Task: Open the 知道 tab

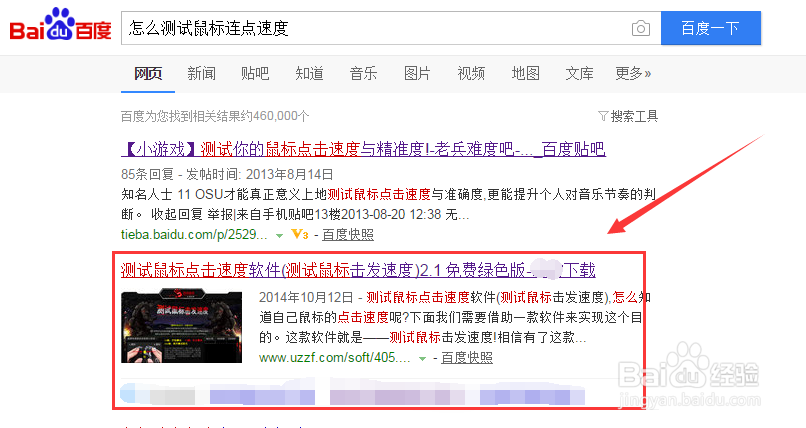Action: point(309,73)
